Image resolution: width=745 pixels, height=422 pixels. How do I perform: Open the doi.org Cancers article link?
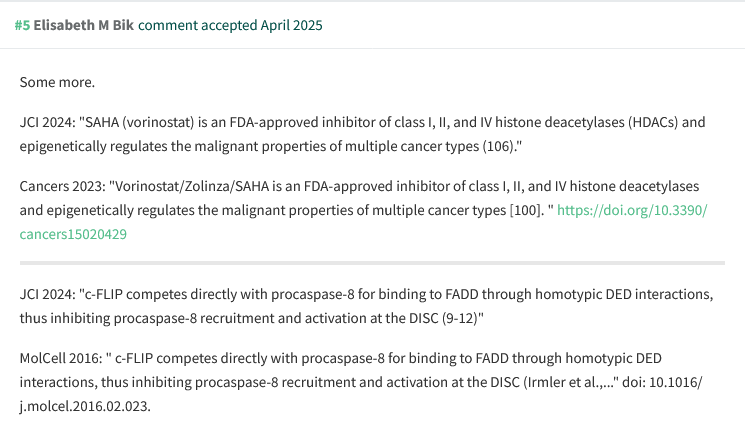pos(631,210)
